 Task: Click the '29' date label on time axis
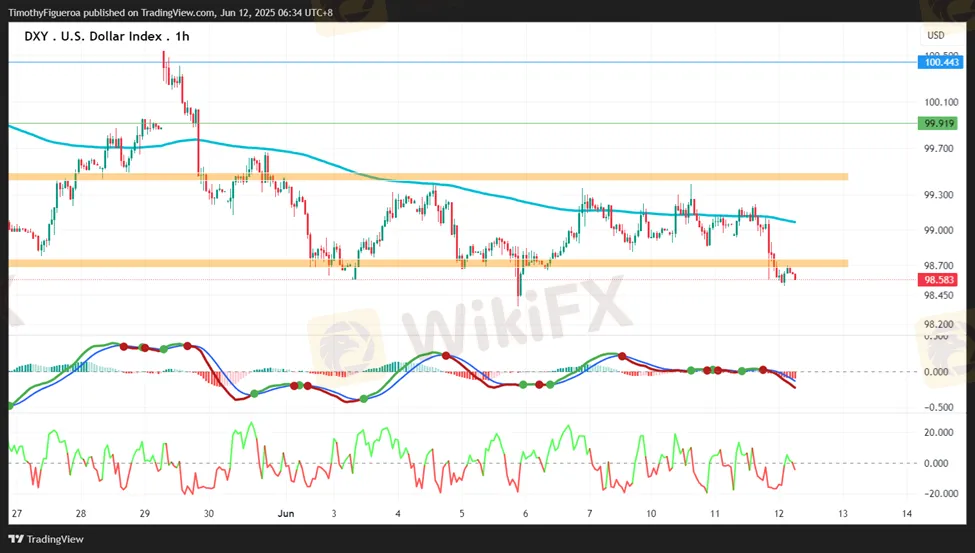145,513
